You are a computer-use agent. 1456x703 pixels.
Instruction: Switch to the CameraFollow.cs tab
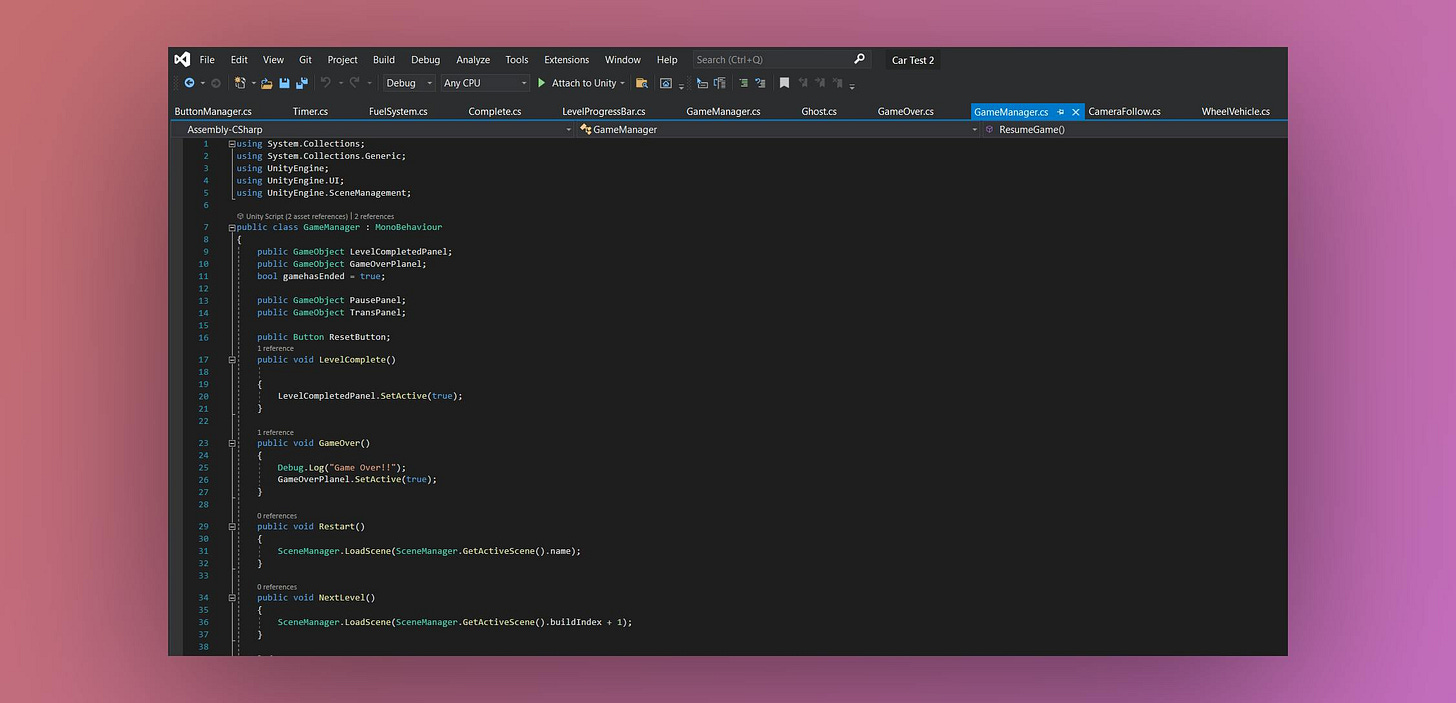1124,111
